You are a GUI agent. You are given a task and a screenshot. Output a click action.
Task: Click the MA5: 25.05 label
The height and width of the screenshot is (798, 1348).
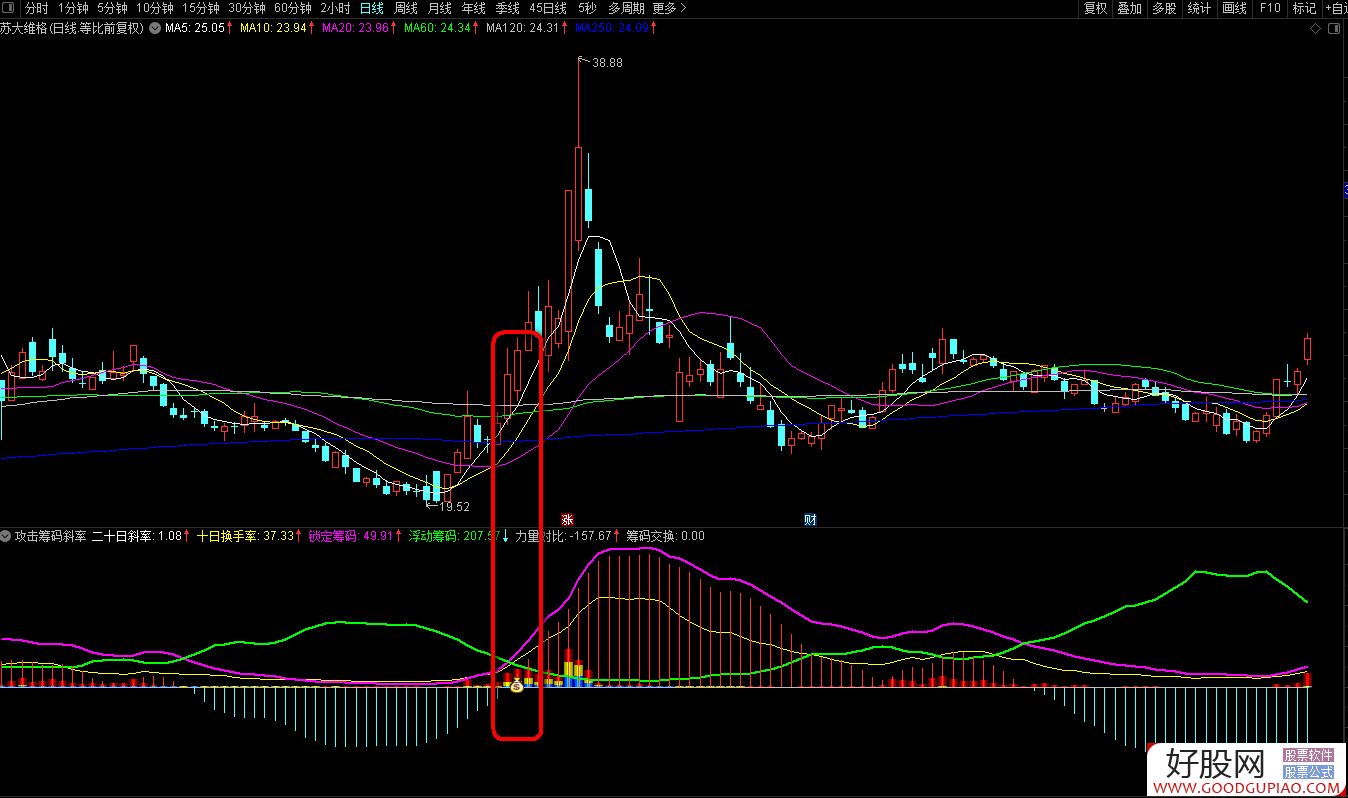(x=194, y=28)
